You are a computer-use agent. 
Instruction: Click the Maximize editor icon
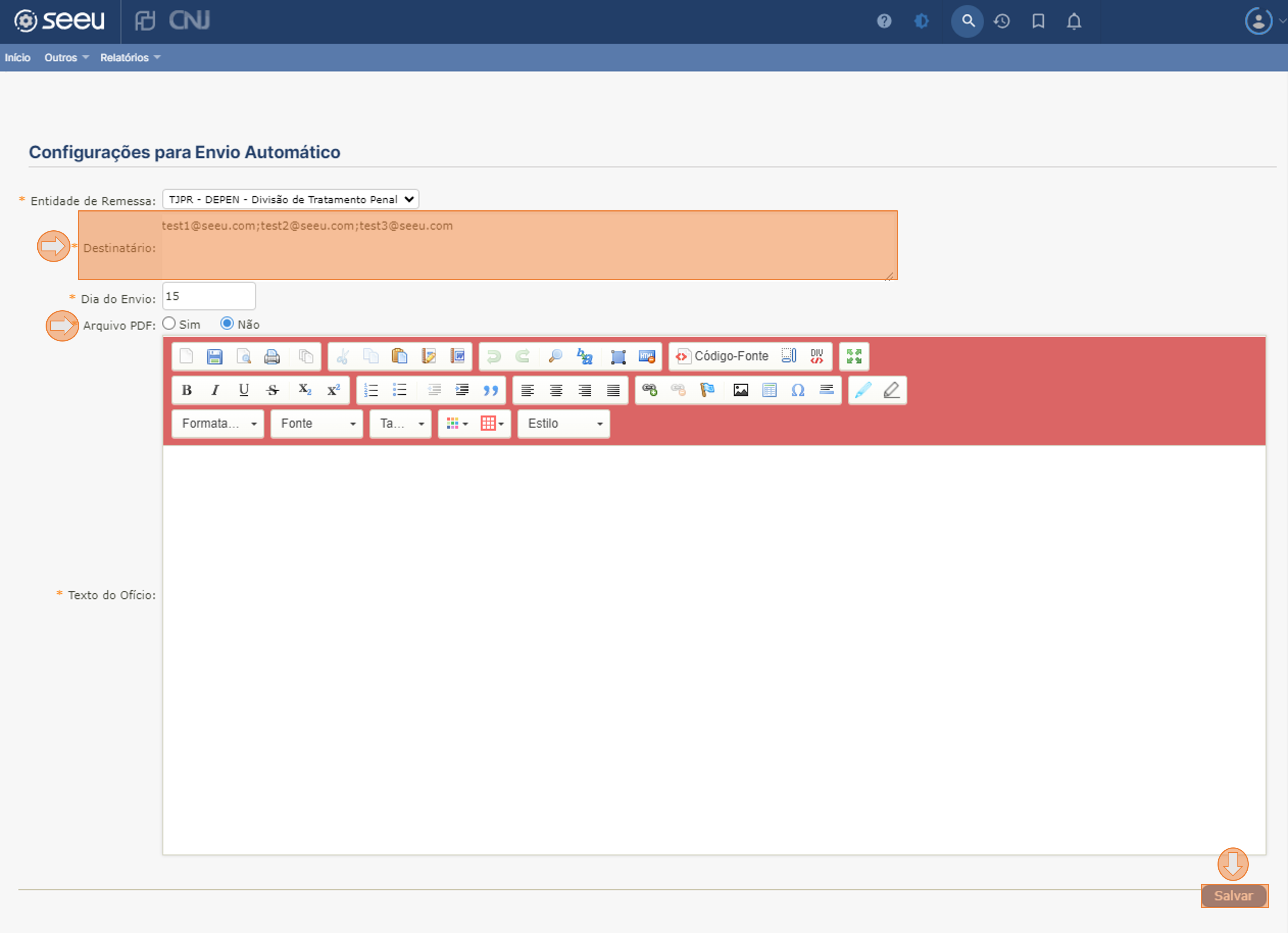854,356
